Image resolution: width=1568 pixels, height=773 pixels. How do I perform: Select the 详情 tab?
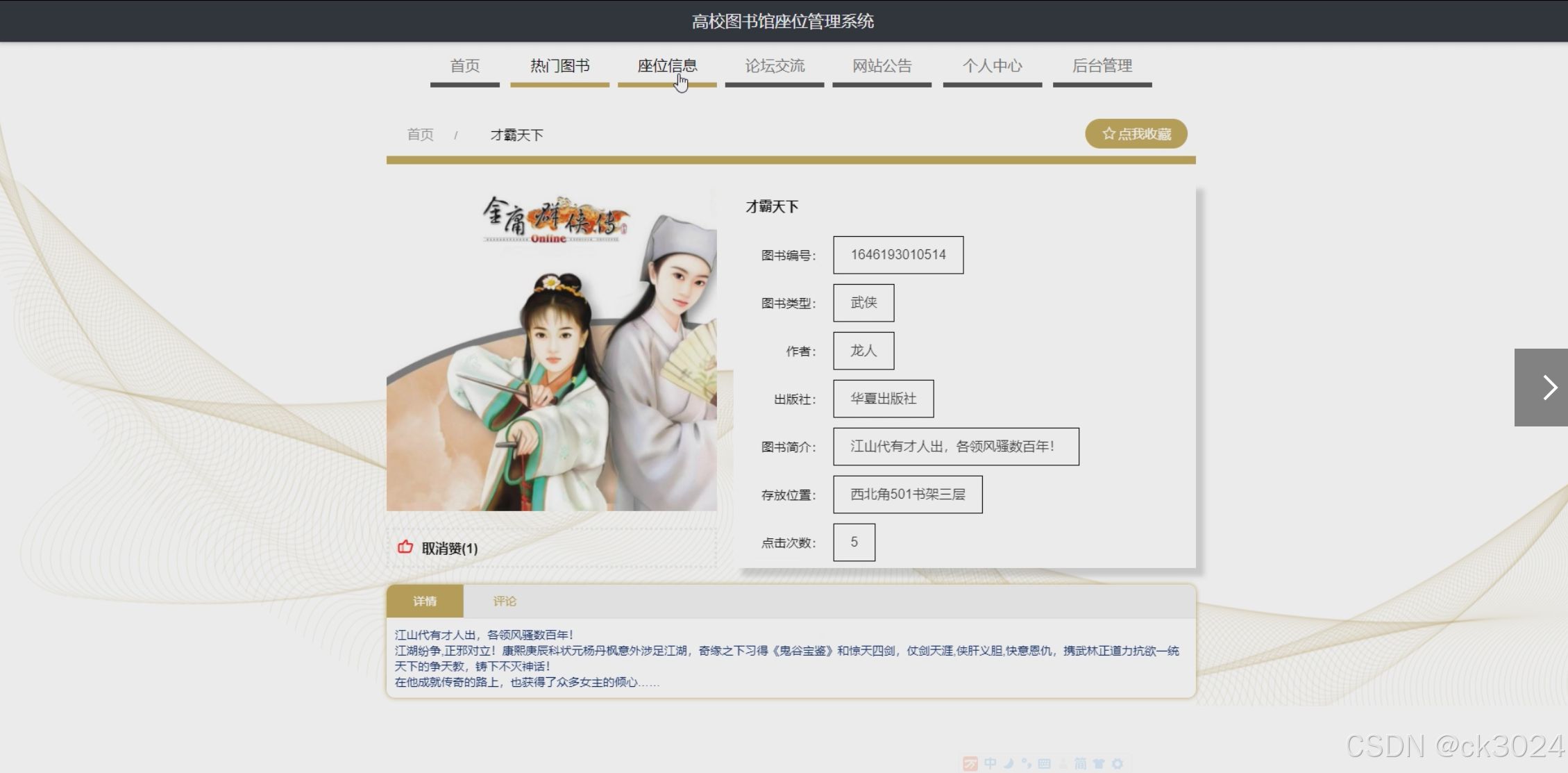[x=425, y=601]
